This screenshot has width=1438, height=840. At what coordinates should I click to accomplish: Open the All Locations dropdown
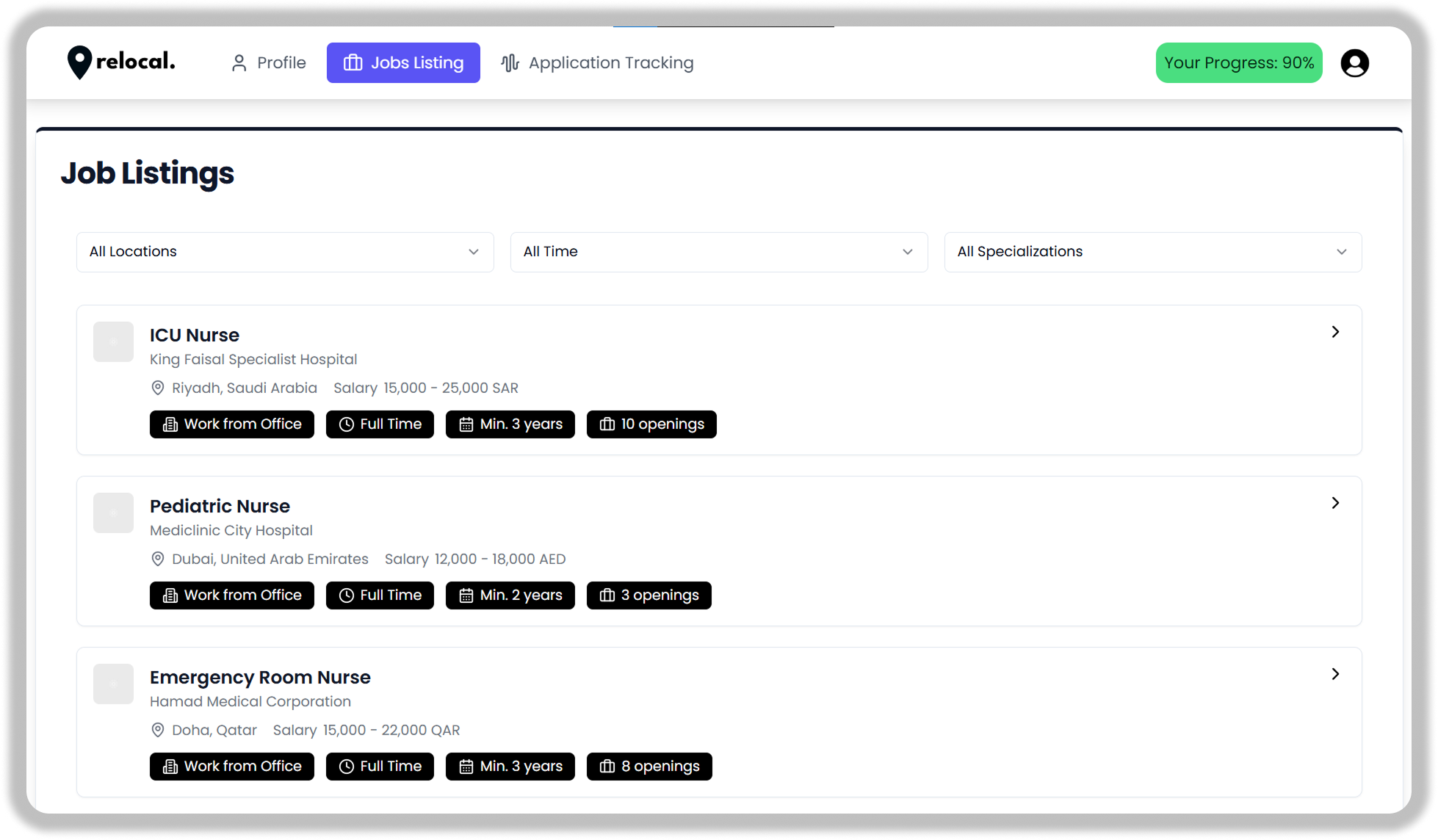point(285,252)
